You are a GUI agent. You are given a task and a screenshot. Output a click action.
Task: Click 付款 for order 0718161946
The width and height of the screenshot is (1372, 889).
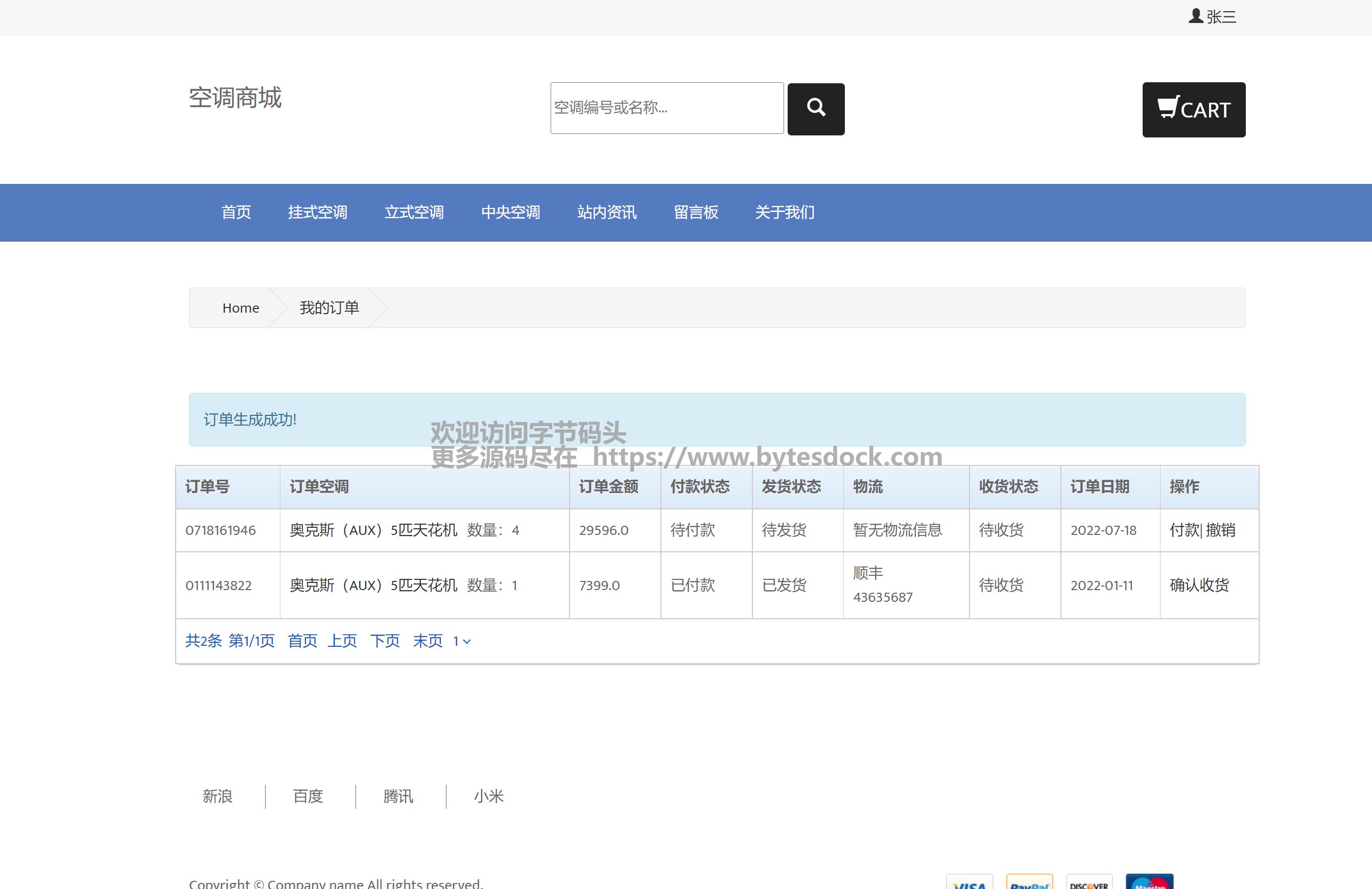click(x=1184, y=530)
